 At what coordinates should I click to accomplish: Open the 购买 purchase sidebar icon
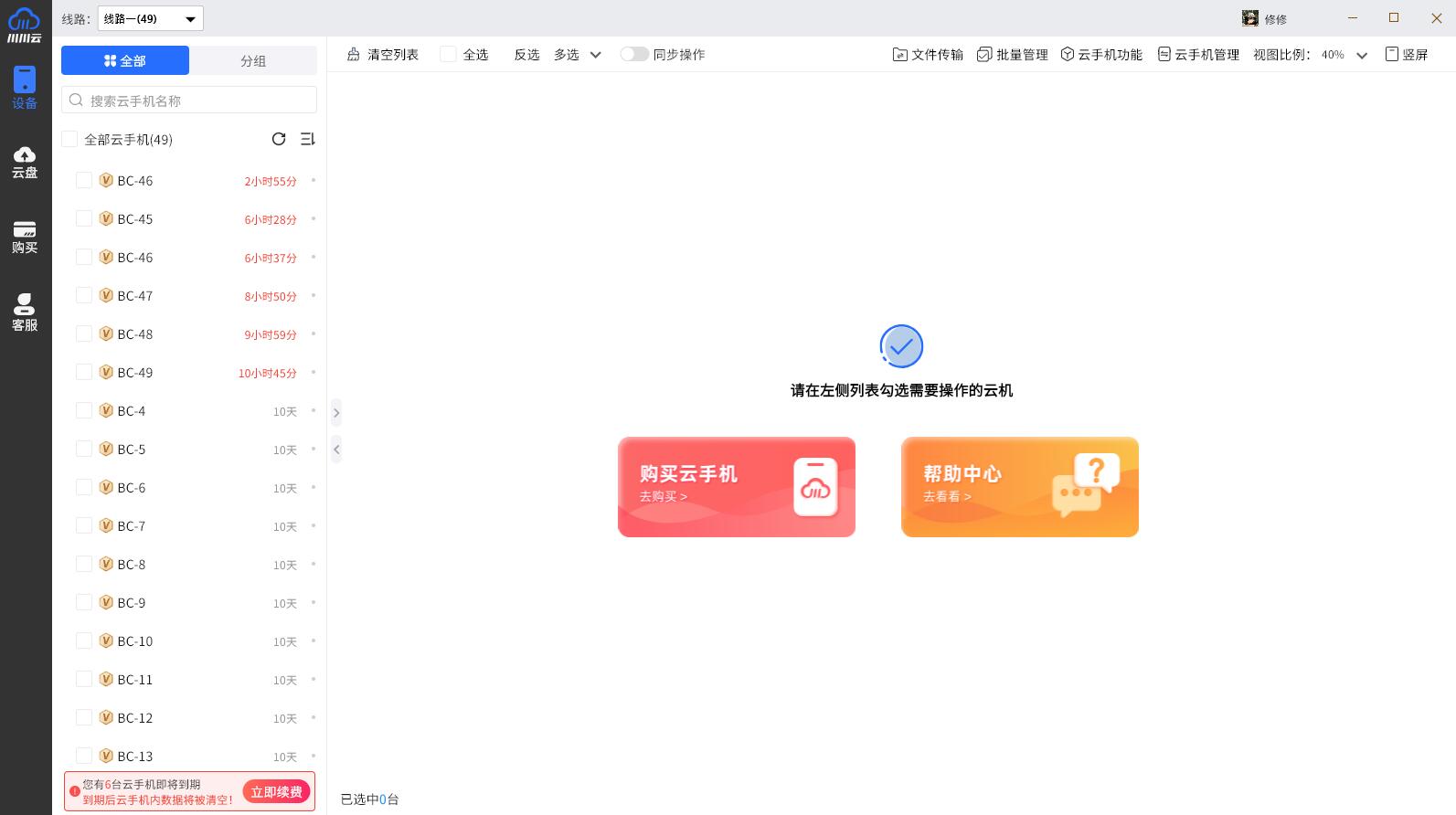[25, 238]
